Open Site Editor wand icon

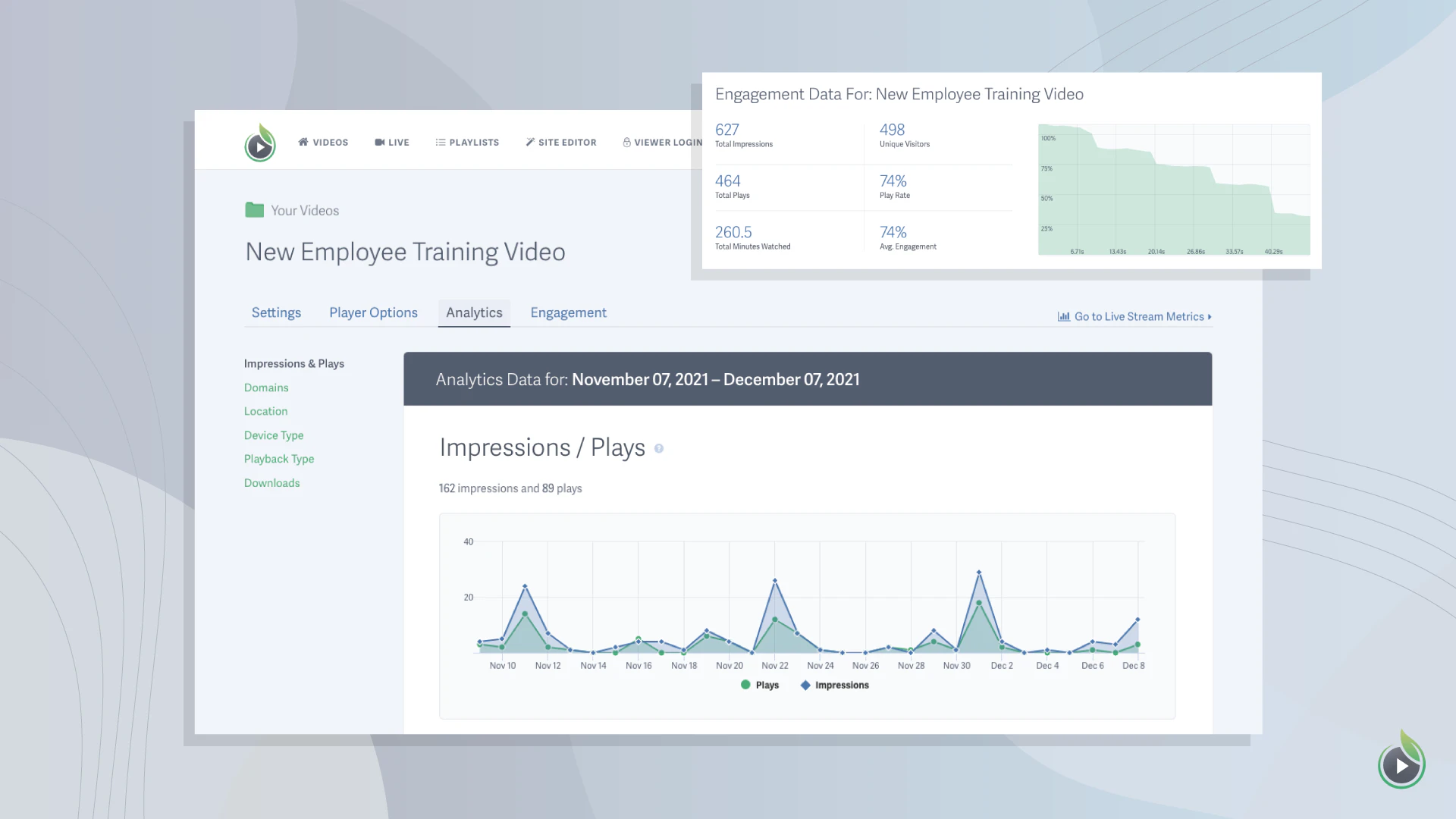point(530,142)
